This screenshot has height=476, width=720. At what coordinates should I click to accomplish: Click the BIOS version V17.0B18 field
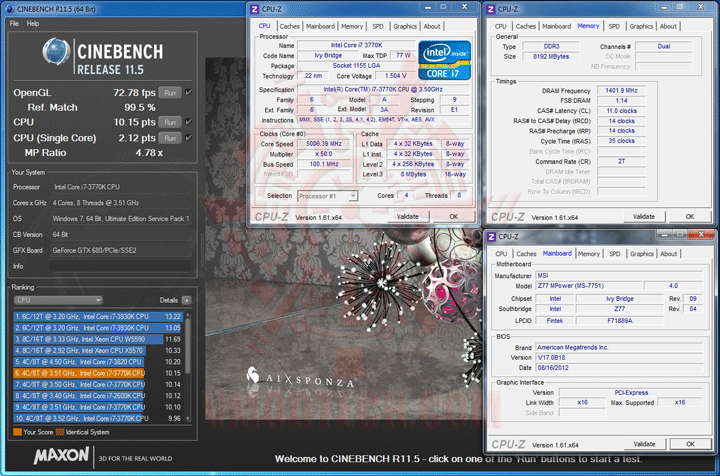click(x=619, y=358)
